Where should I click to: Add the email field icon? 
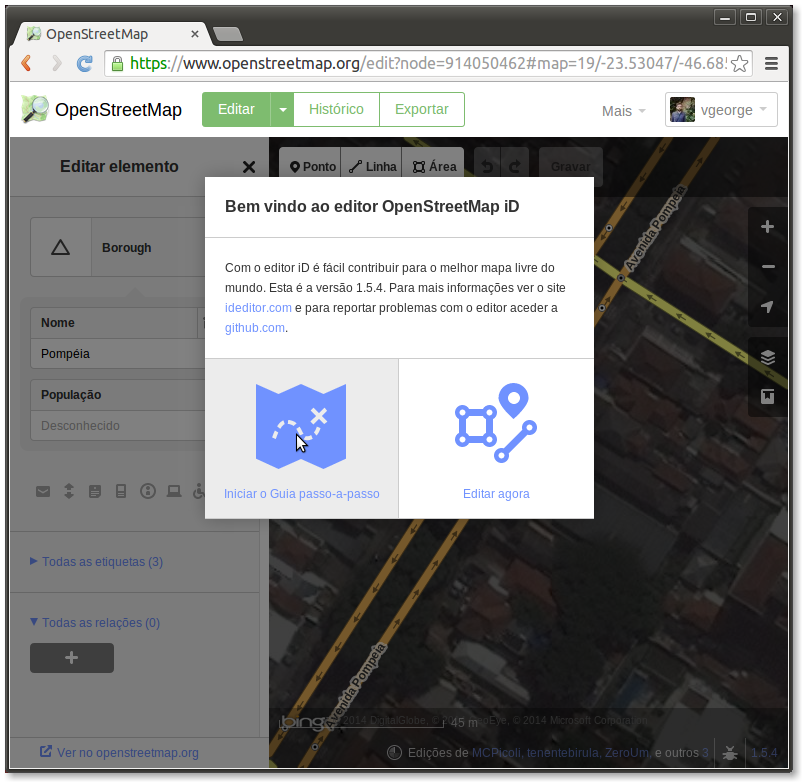[43, 491]
